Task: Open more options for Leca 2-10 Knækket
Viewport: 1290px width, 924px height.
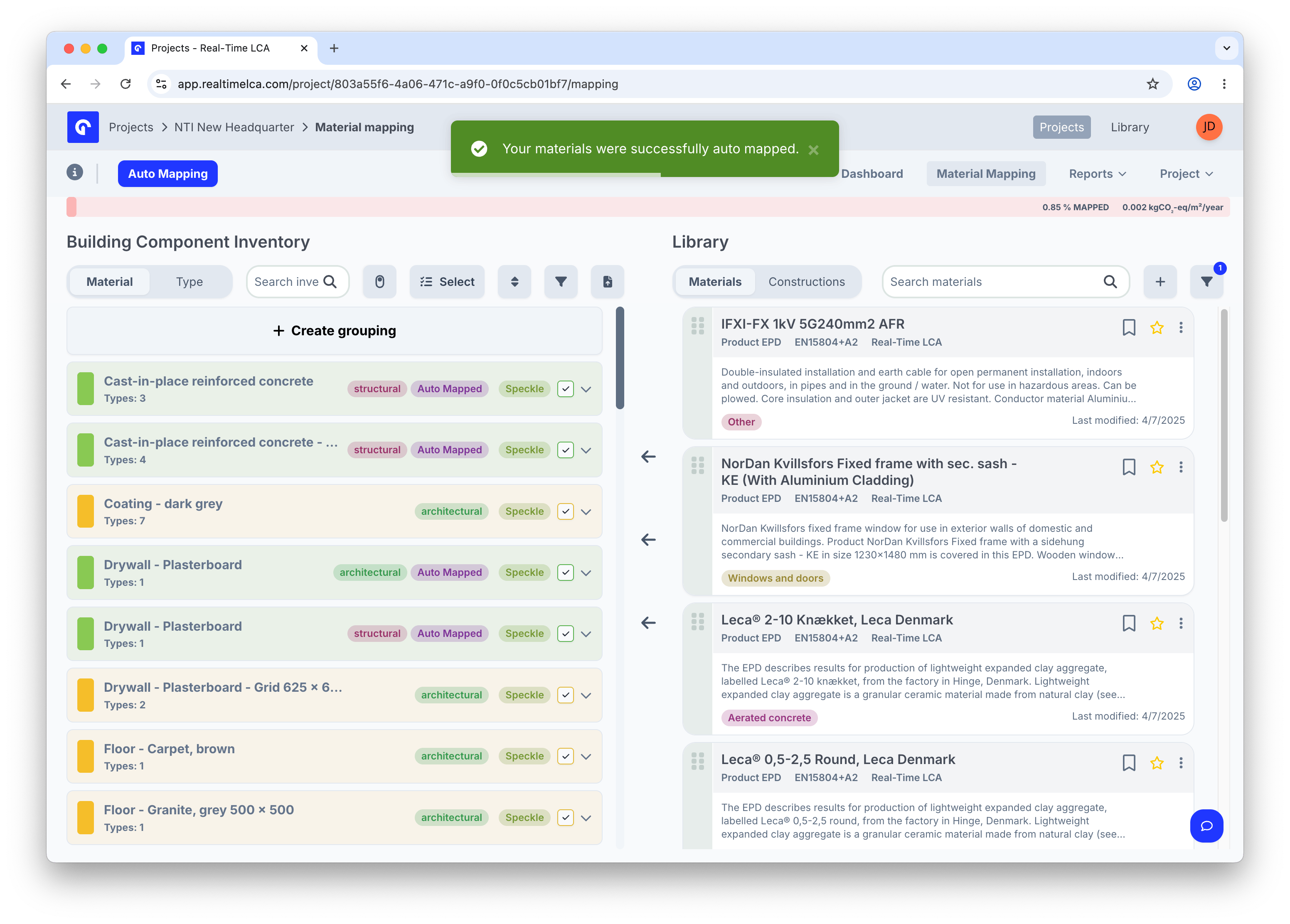Action: (1181, 624)
